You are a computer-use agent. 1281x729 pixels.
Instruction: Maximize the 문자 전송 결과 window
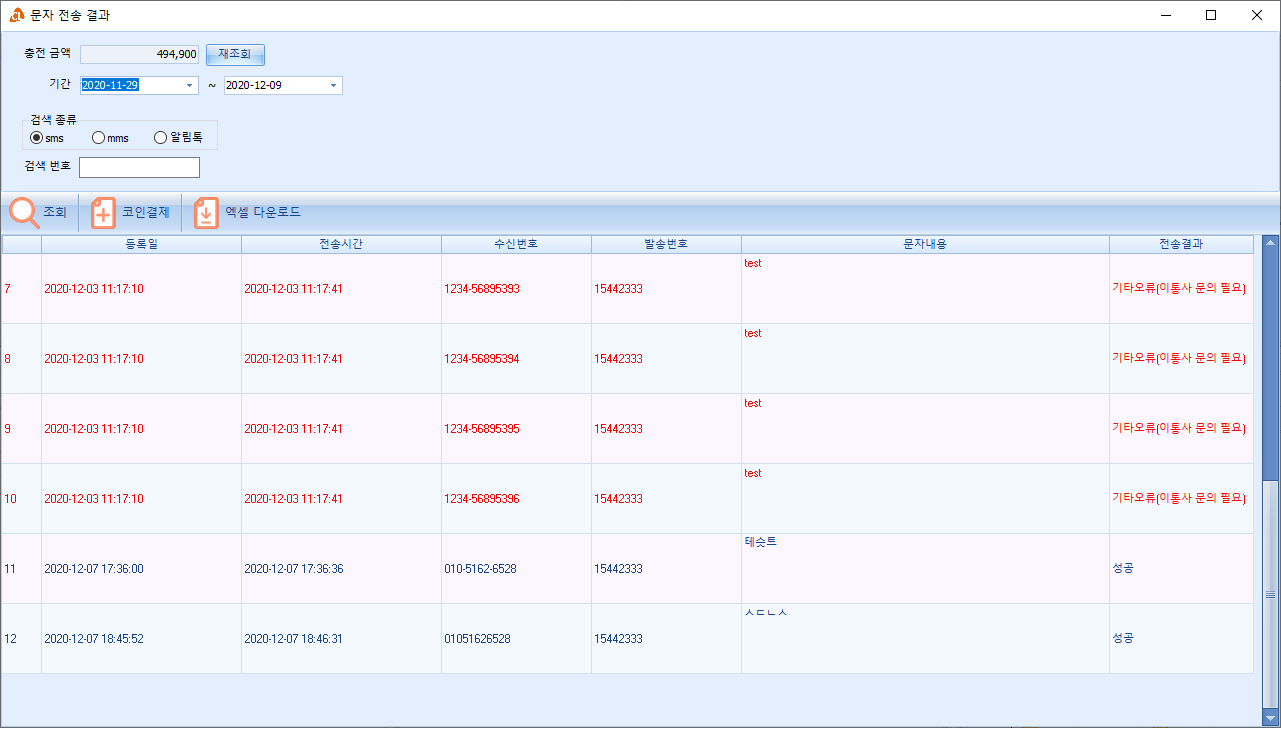[x=1211, y=15]
